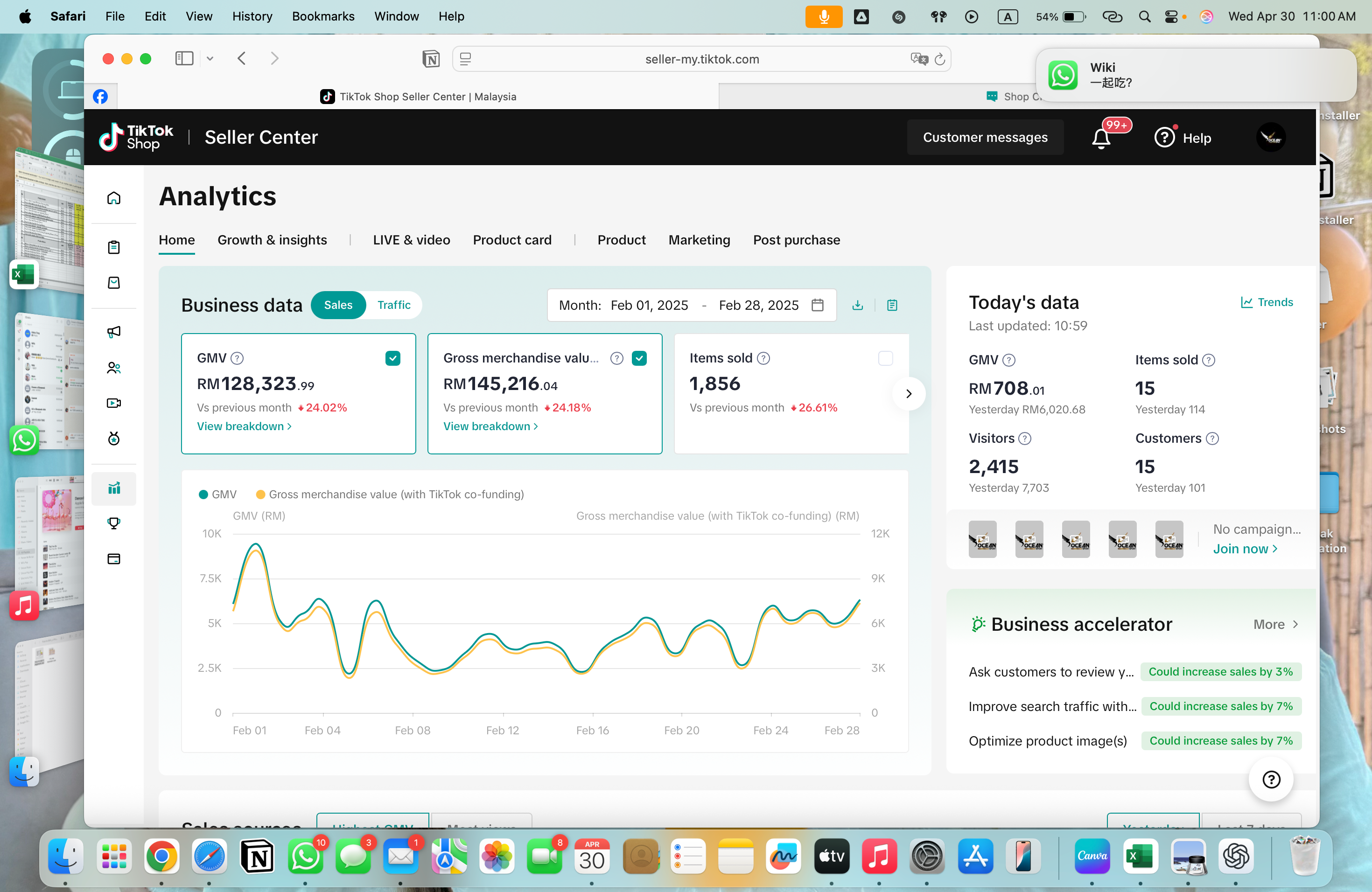The width and height of the screenshot is (1372, 892).
Task: Open the metrics list icon beside download
Action: (x=892, y=306)
